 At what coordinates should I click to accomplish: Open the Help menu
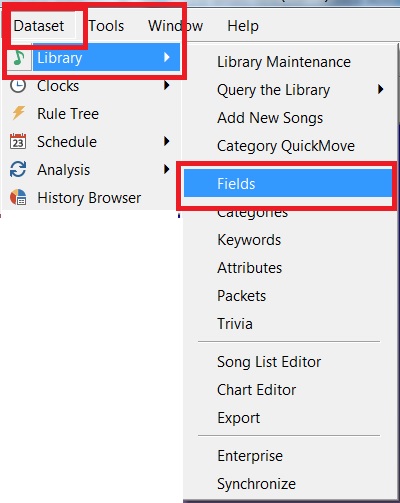pos(243,26)
